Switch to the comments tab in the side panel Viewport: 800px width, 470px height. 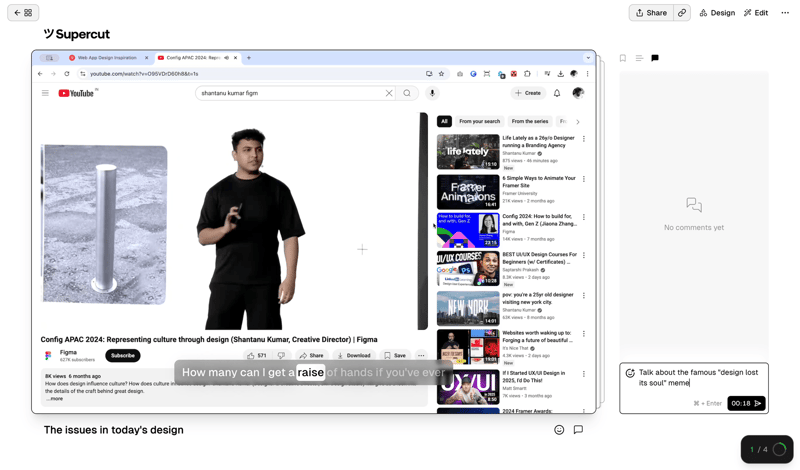pos(655,58)
